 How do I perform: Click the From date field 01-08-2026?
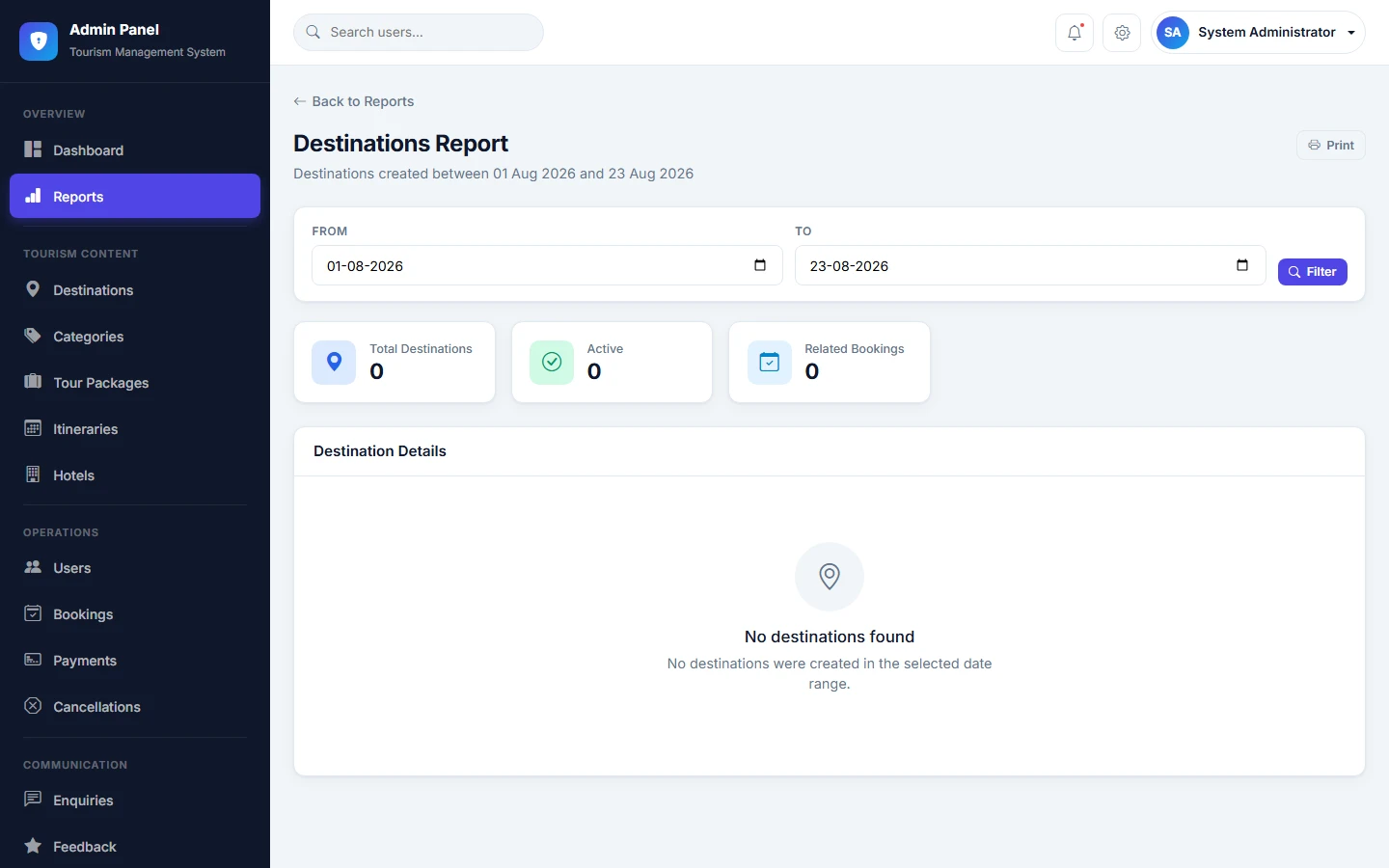click(x=547, y=265)
